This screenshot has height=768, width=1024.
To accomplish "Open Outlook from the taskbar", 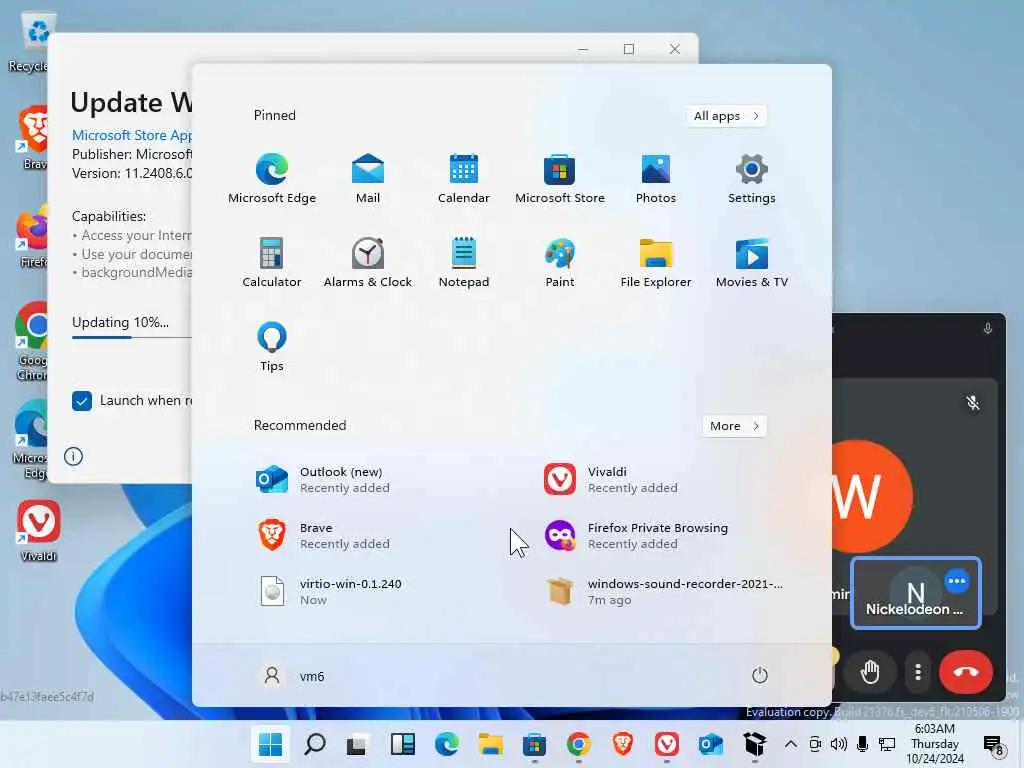I will click(x=711, y=744).
